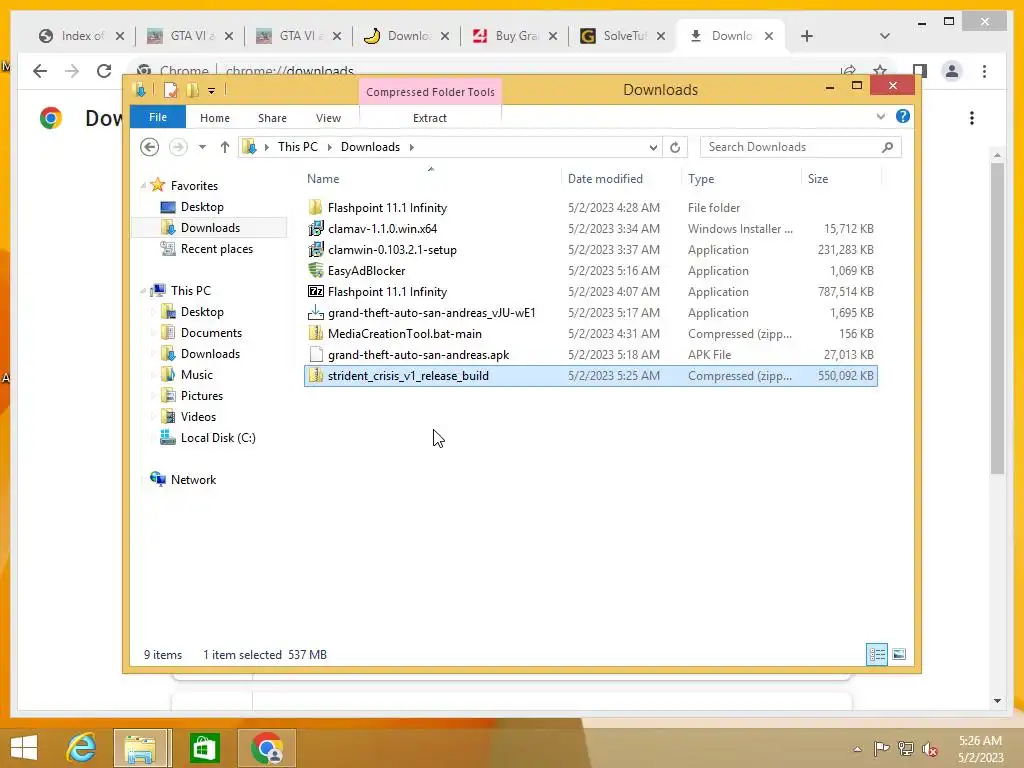Click the Chrome page vertical scrollbar
The height and width of the screenshot is (768, 1024).
(997, 319)
